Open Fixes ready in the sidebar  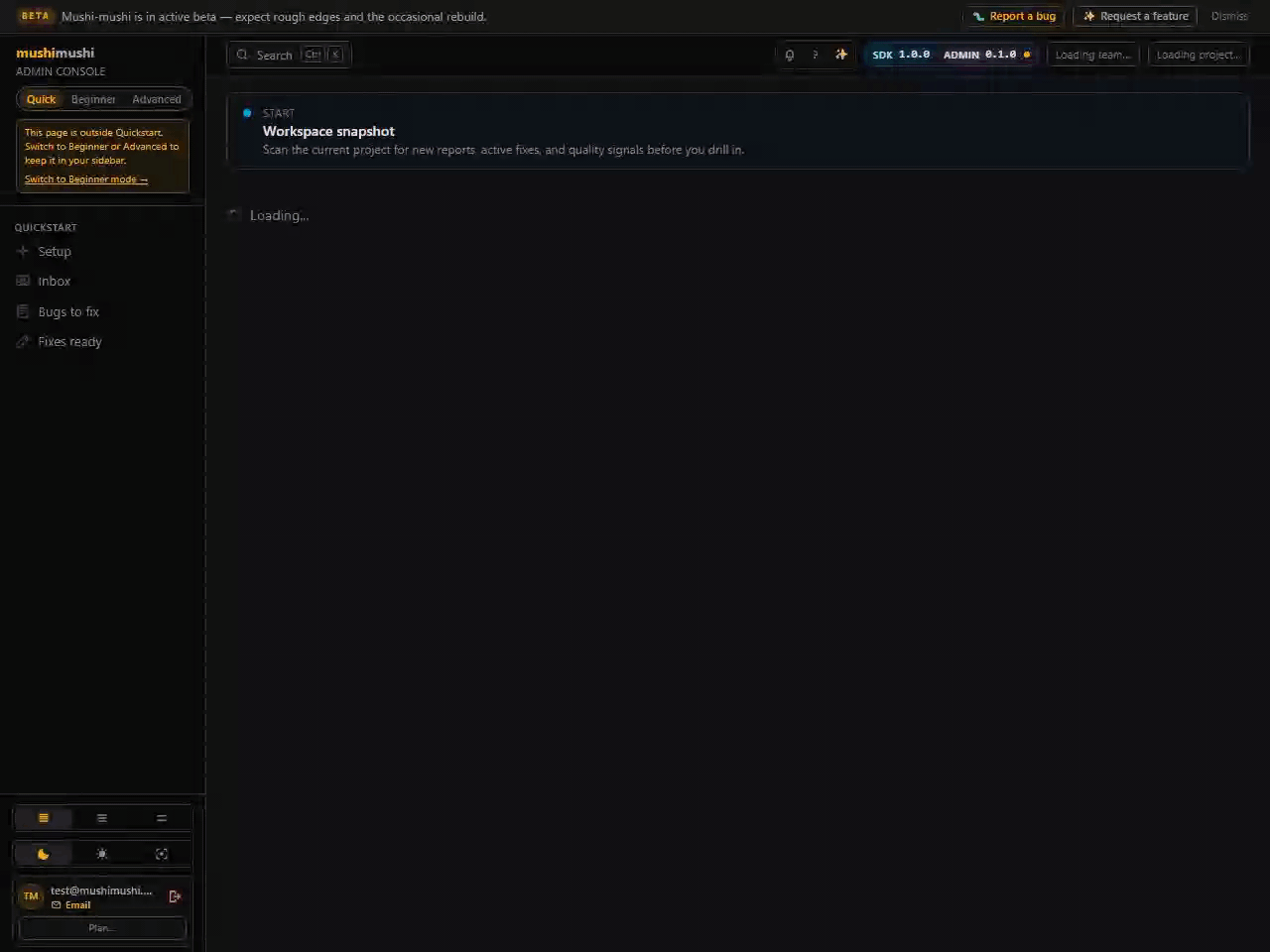point(102,342)
